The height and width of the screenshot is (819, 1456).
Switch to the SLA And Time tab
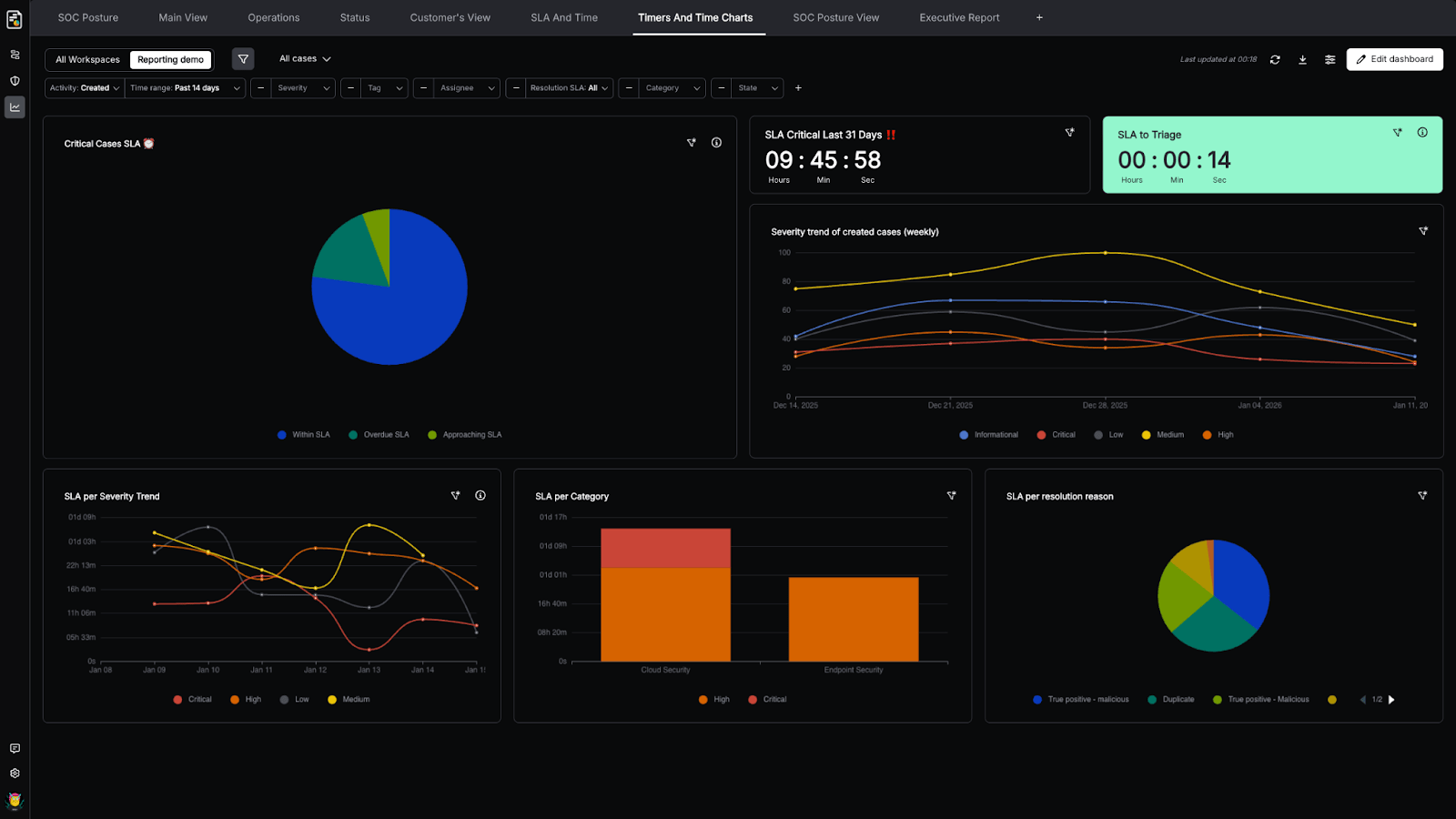(563, 17)
